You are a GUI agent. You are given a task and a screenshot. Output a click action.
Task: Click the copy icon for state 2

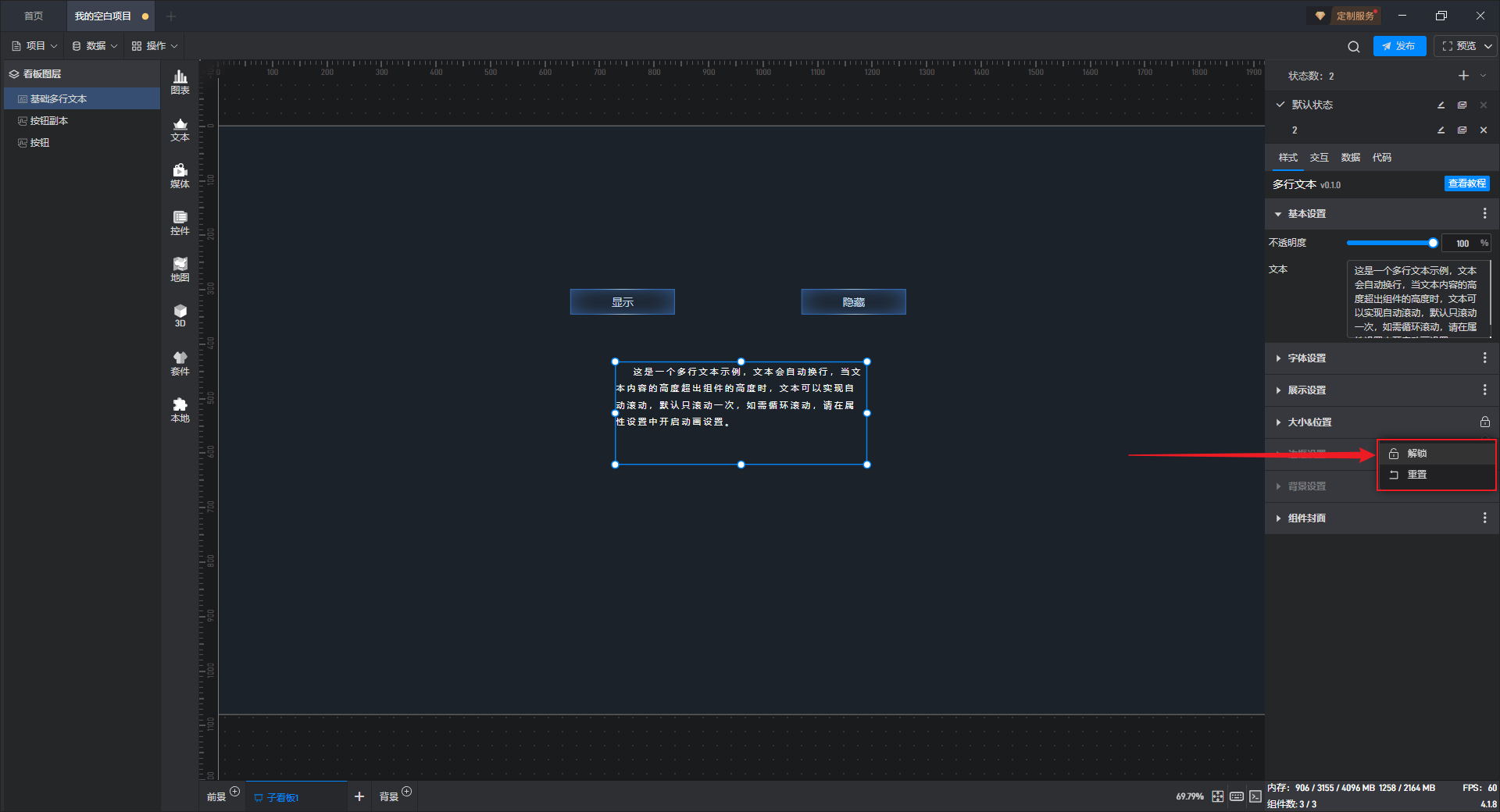pyautogui.click(x=1462, y=130)
